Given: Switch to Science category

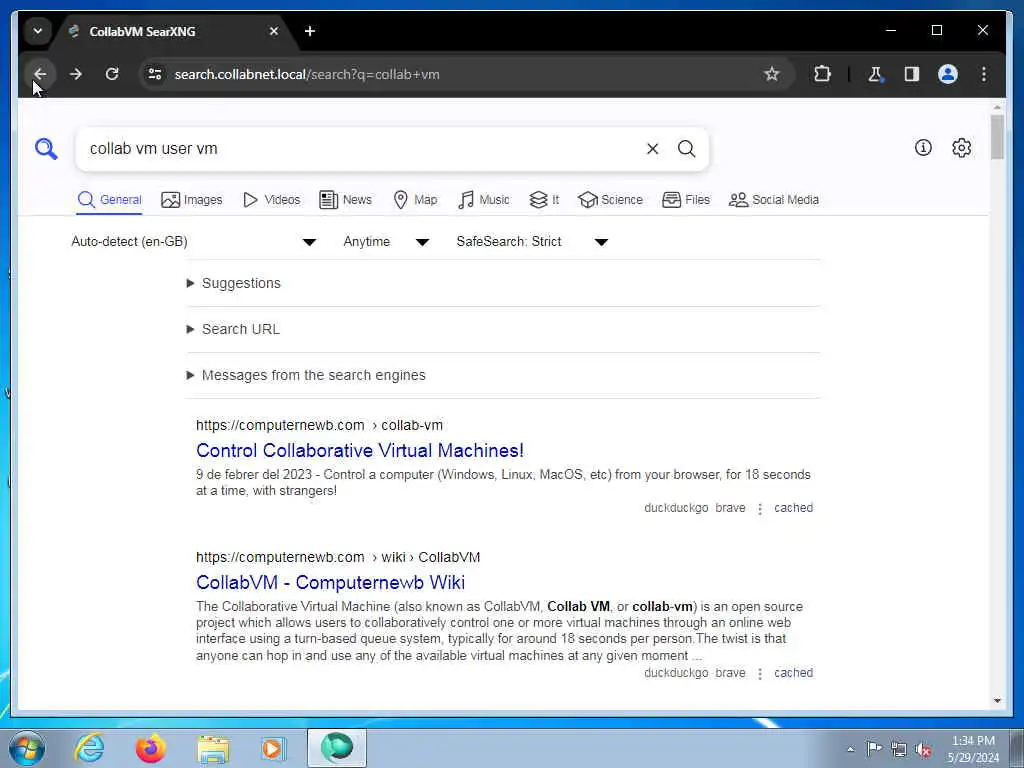Looking at the screenshot, I should click(x=610, y=200).
